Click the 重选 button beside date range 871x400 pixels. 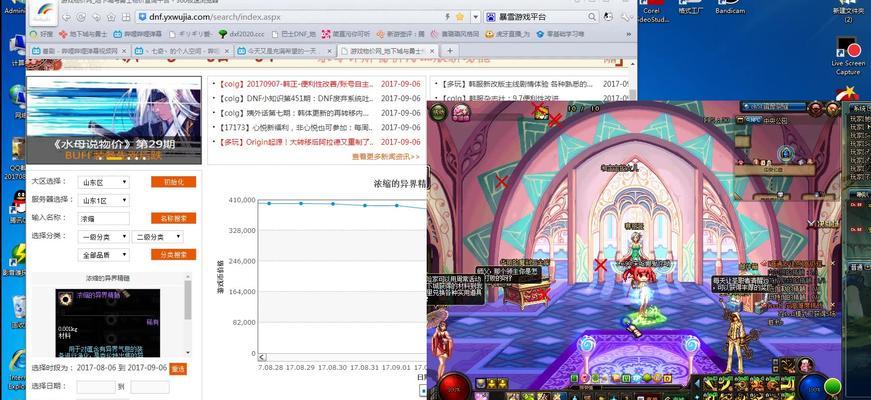(178, 369)
